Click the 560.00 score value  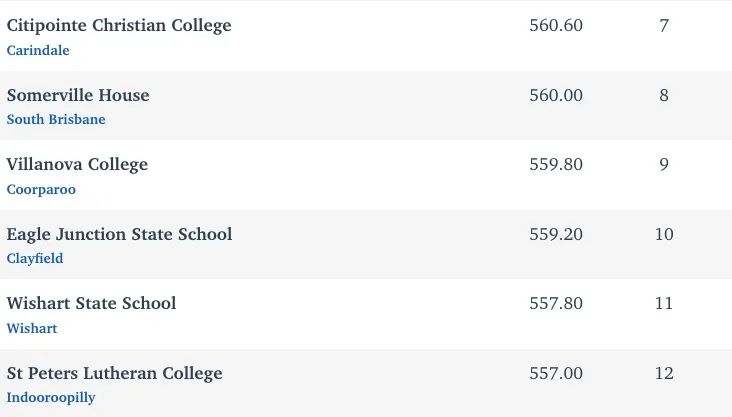(556, 95)
